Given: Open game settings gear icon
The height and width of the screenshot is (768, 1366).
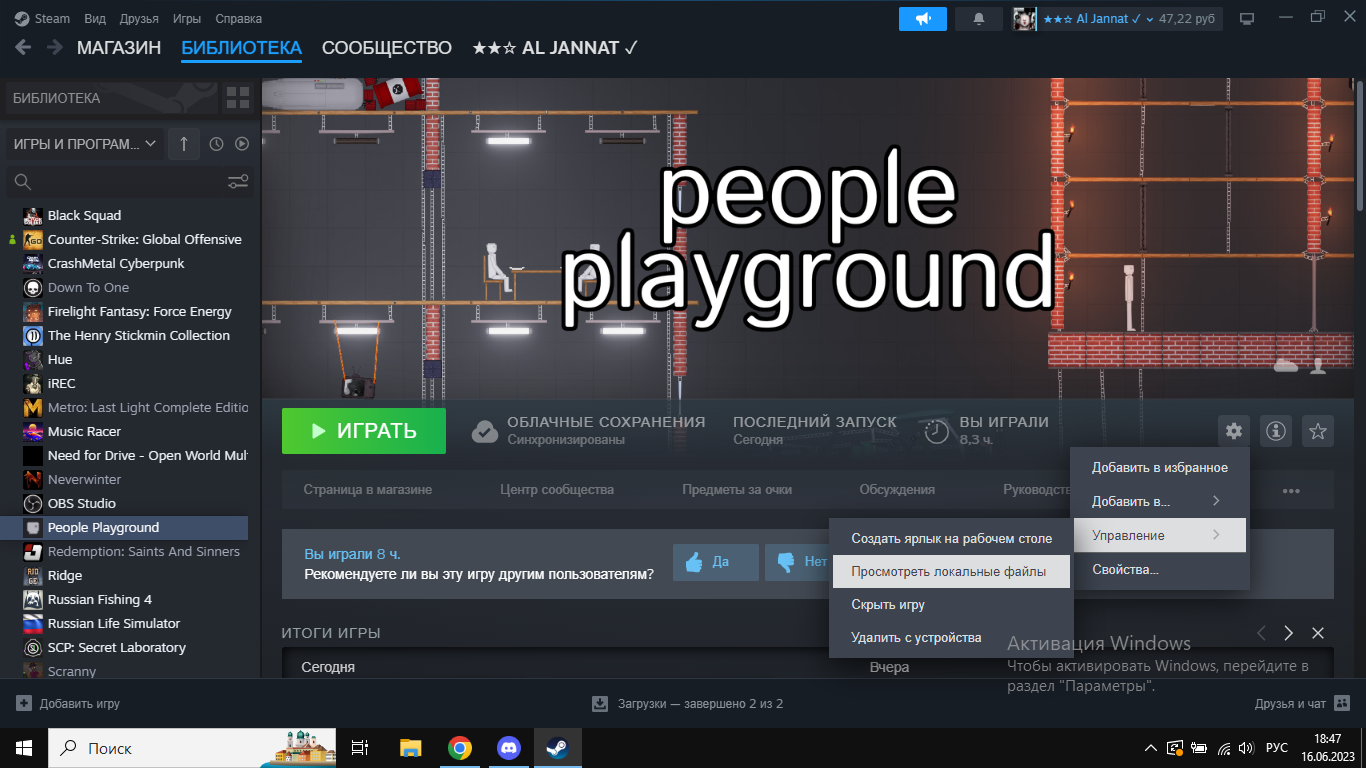Looking at the screenshot, I should tap(1234, 431).
